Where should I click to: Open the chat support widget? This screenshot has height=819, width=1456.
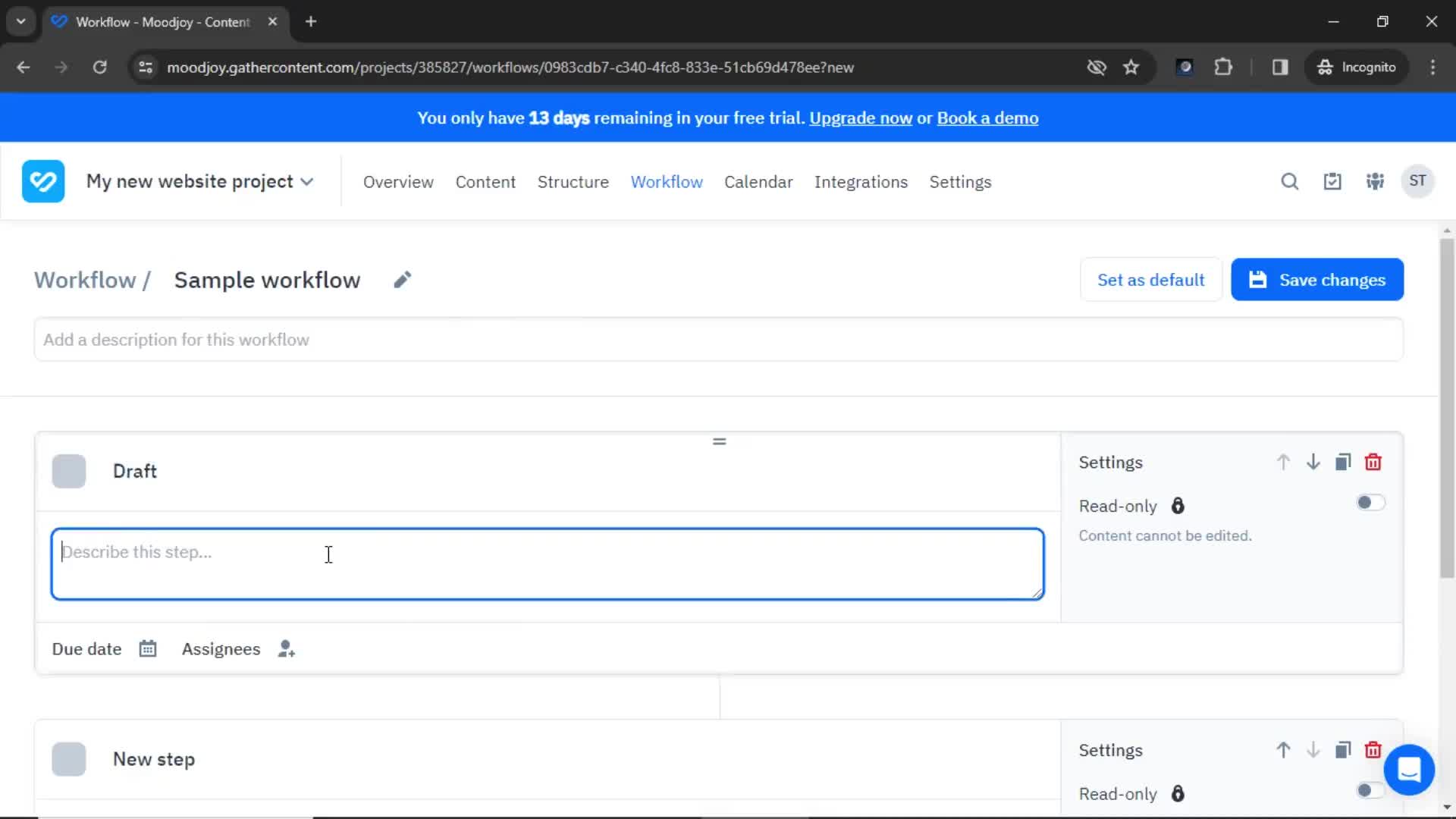1409,770
